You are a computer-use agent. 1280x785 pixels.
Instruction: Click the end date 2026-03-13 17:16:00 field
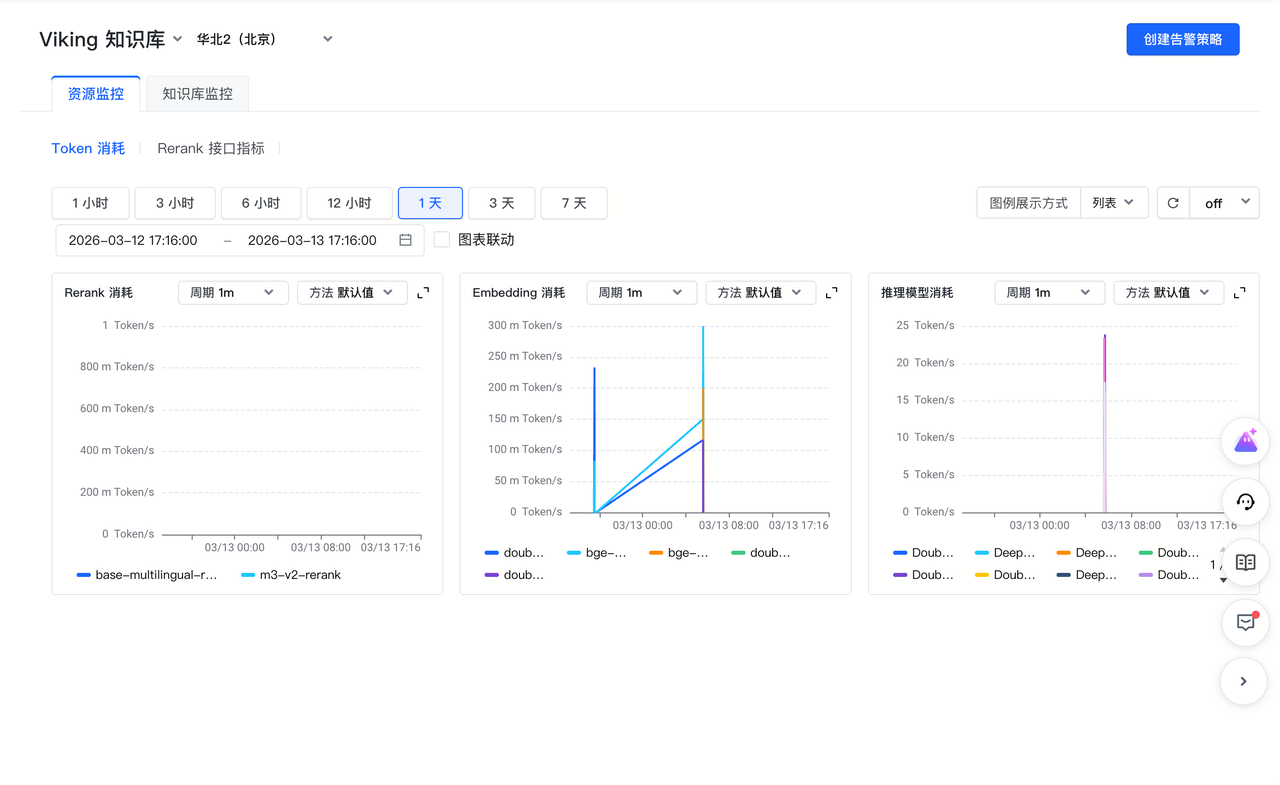pyautogui.click(x=312, y=240)
